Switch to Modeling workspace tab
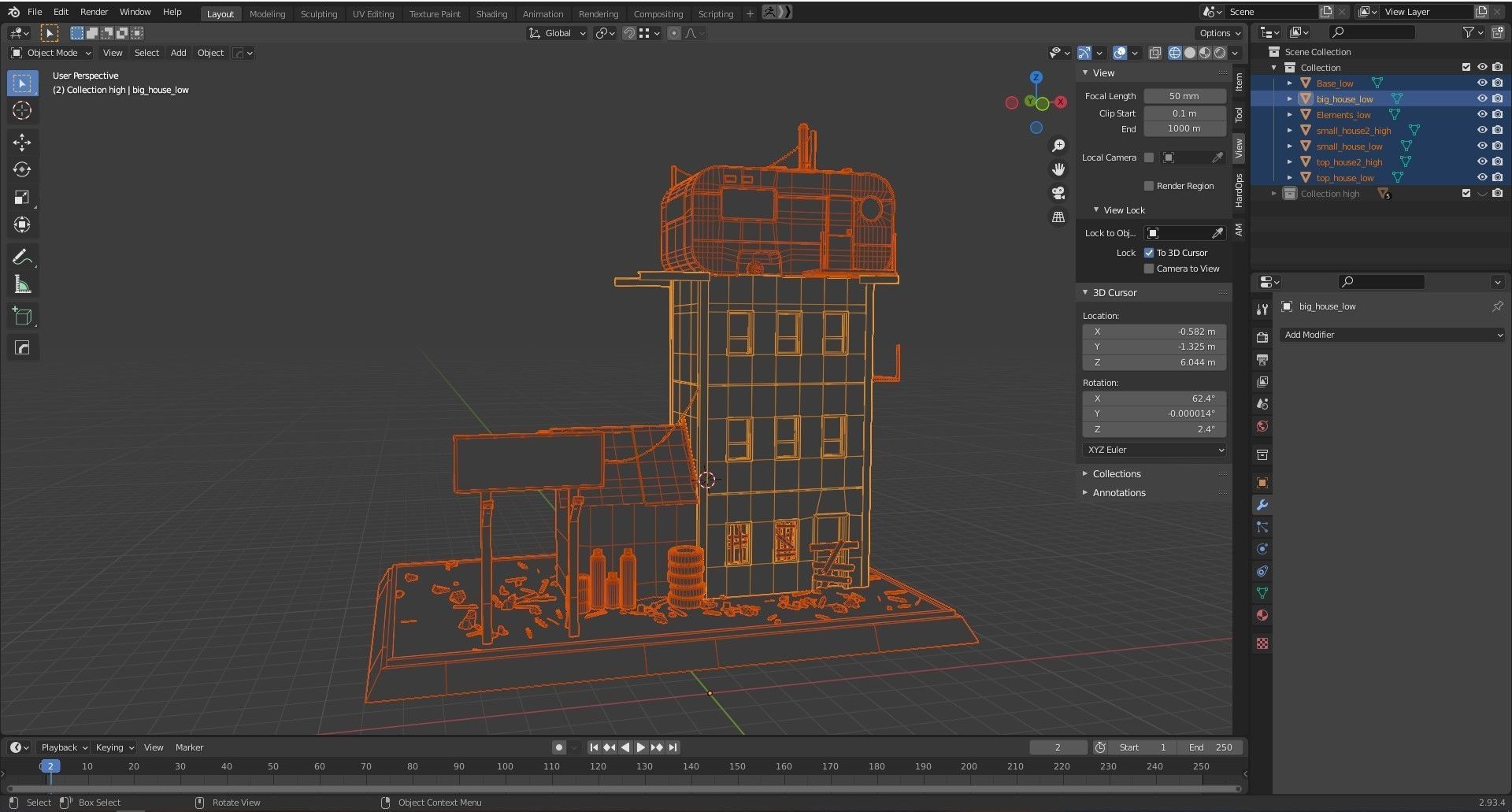 pos(267,13)
